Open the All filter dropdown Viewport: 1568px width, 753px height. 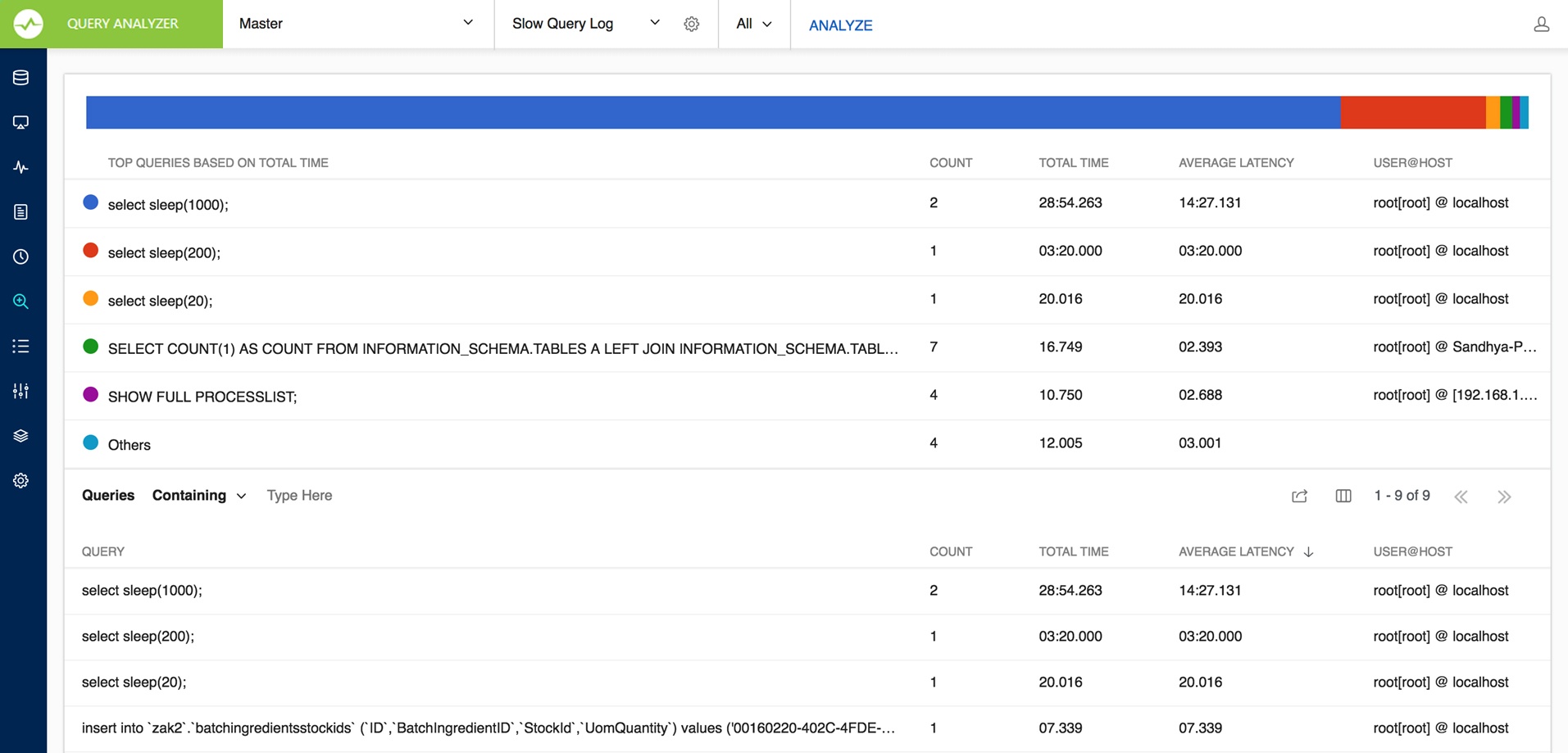coord(753,25)
